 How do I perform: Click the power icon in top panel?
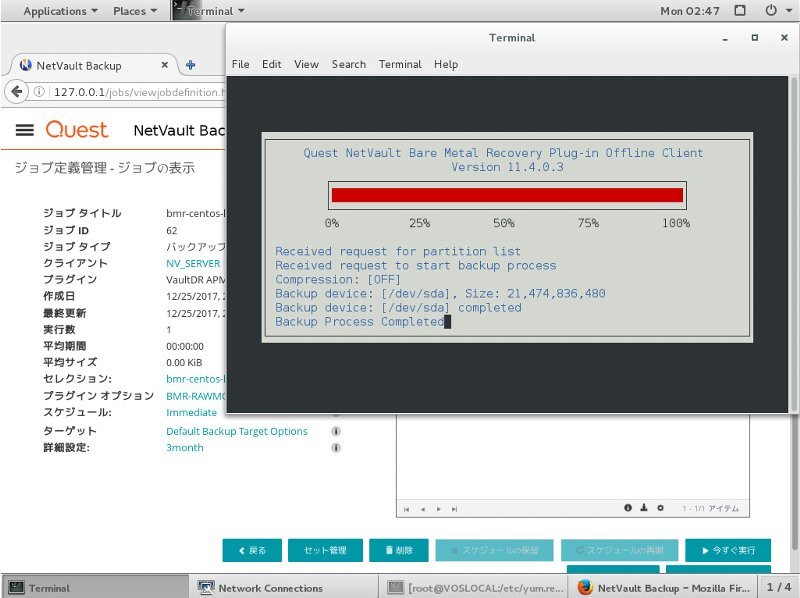tap(771, 10)
